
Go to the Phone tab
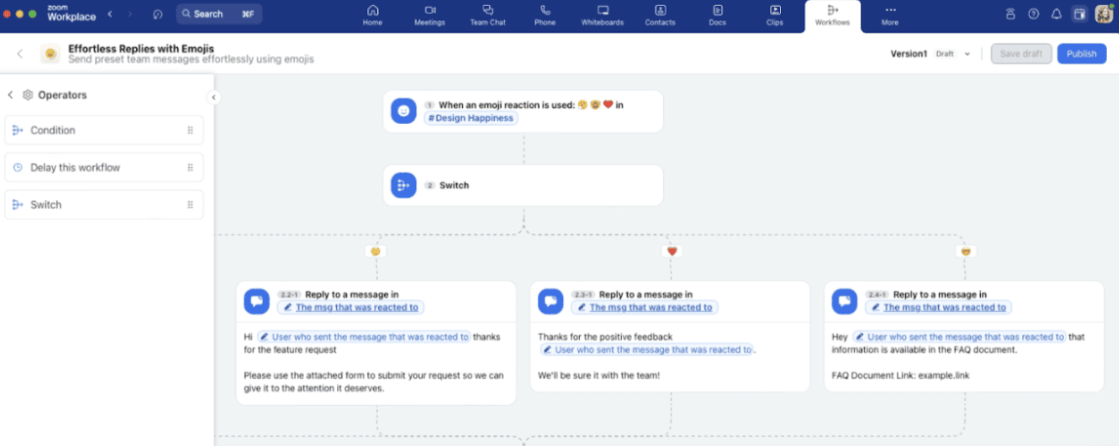545,15
